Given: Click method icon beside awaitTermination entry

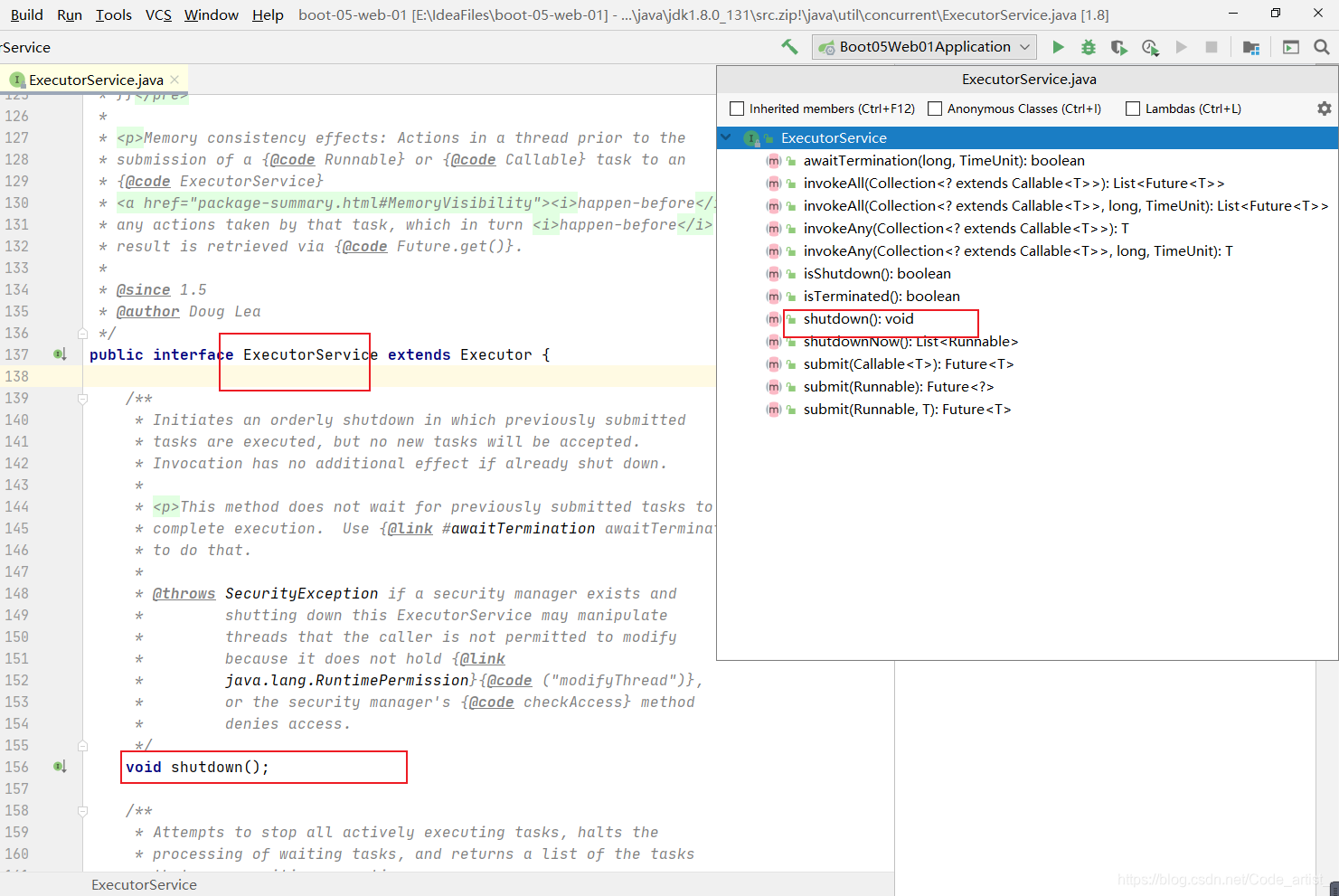Looking at the screenshot, I should click(774, 161).
